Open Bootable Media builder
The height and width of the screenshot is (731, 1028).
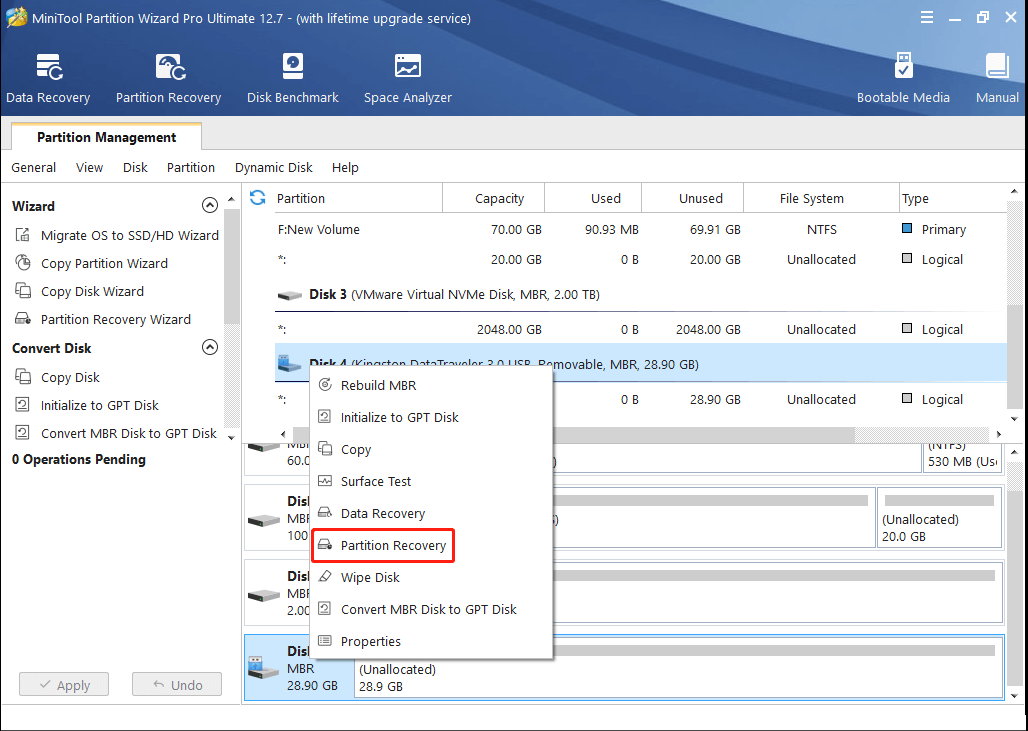pyautogui.click(x=903, y=79)
